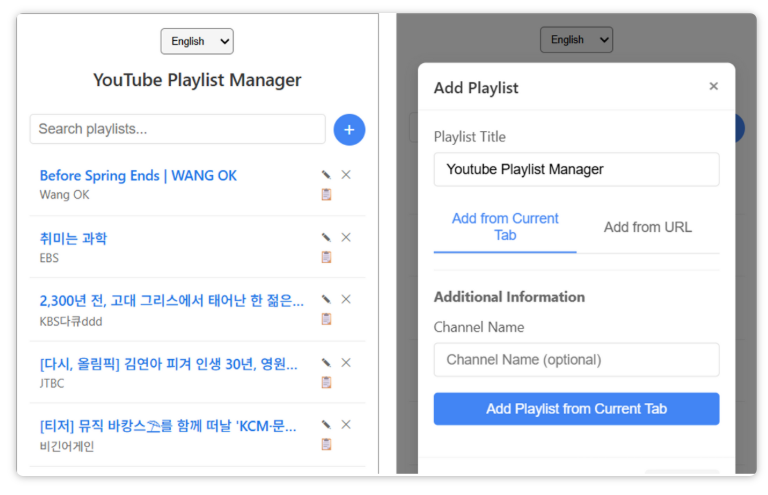
Task: Open the English language dropdown behind the Add Playlist dialog
Action: tap(576, 40)
